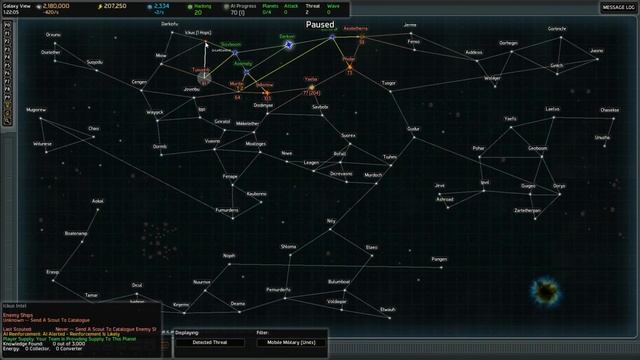Select the Shiona planet node
640x360 pixels.
click(290, 255)
